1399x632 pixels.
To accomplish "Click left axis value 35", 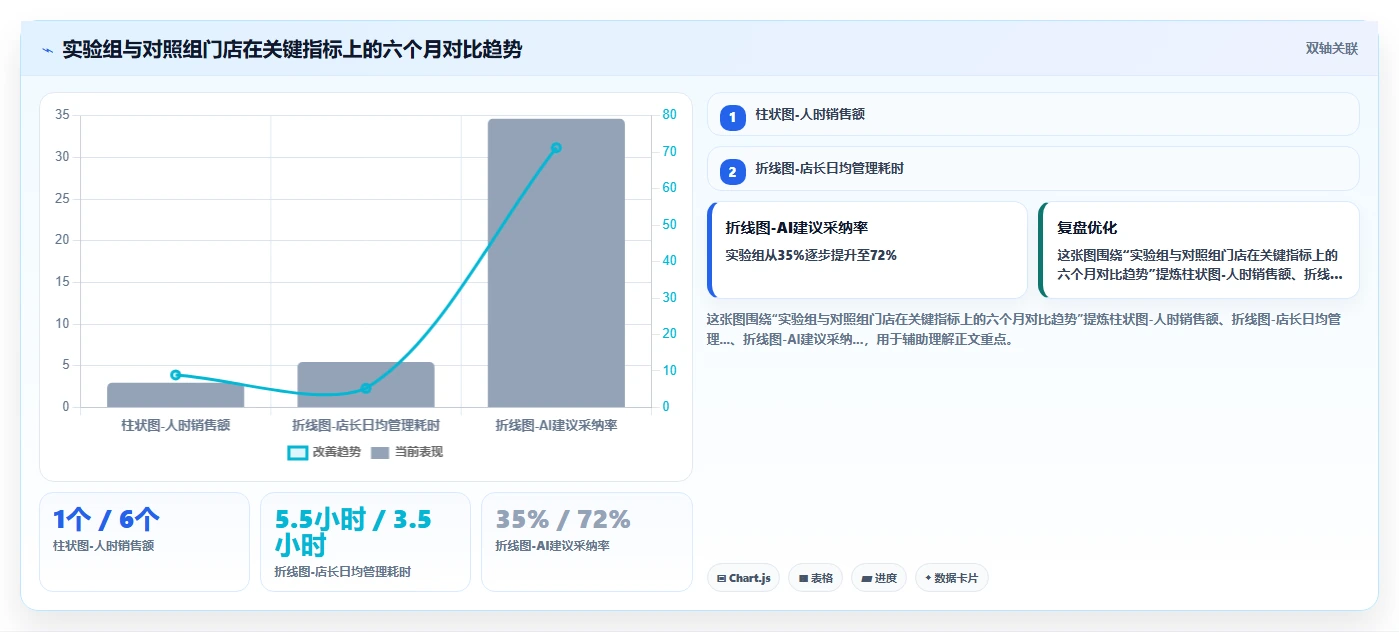I will (x=62, y=115).
